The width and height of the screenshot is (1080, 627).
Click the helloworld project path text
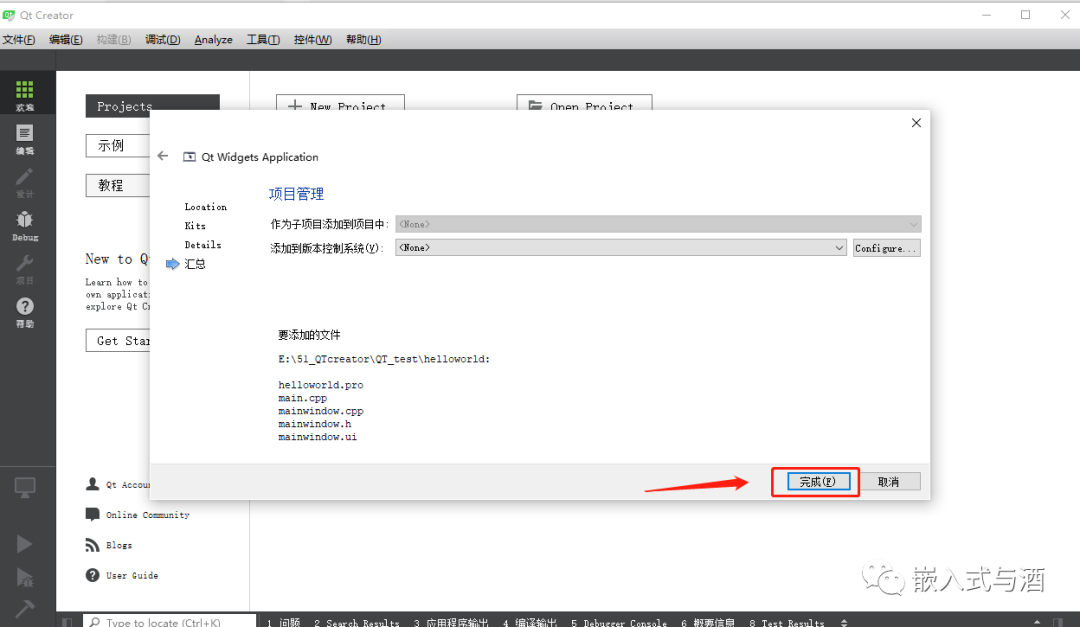(x=384, y=359)
